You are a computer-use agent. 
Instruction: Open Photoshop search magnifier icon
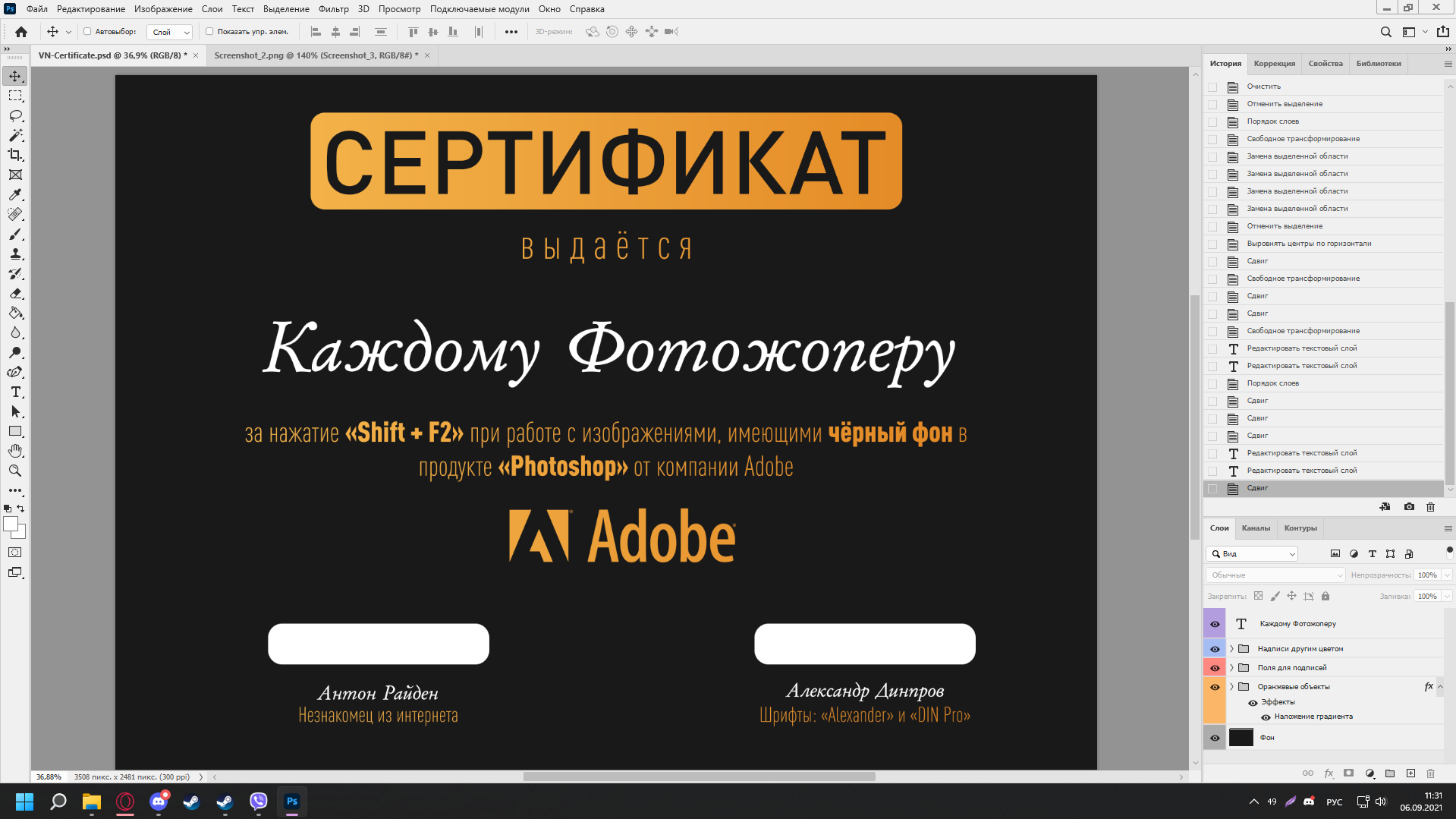tap(1385, 32)
